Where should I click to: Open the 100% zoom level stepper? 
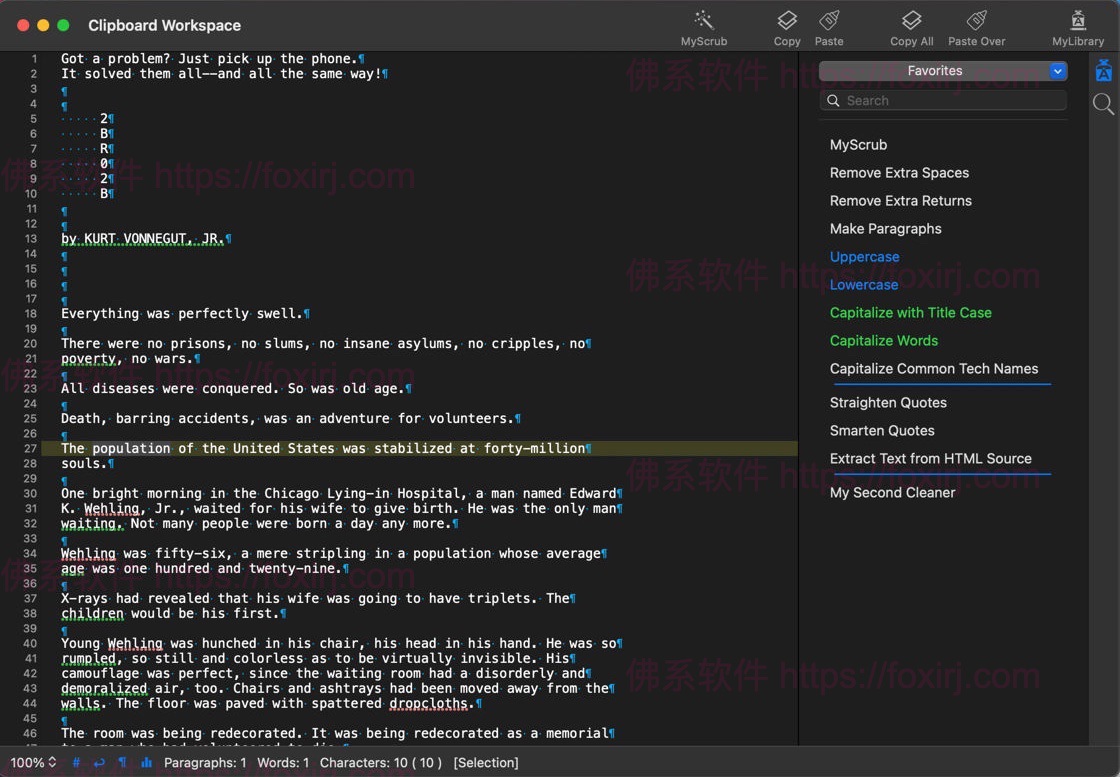pyautogui.click(x=34, y=763)
